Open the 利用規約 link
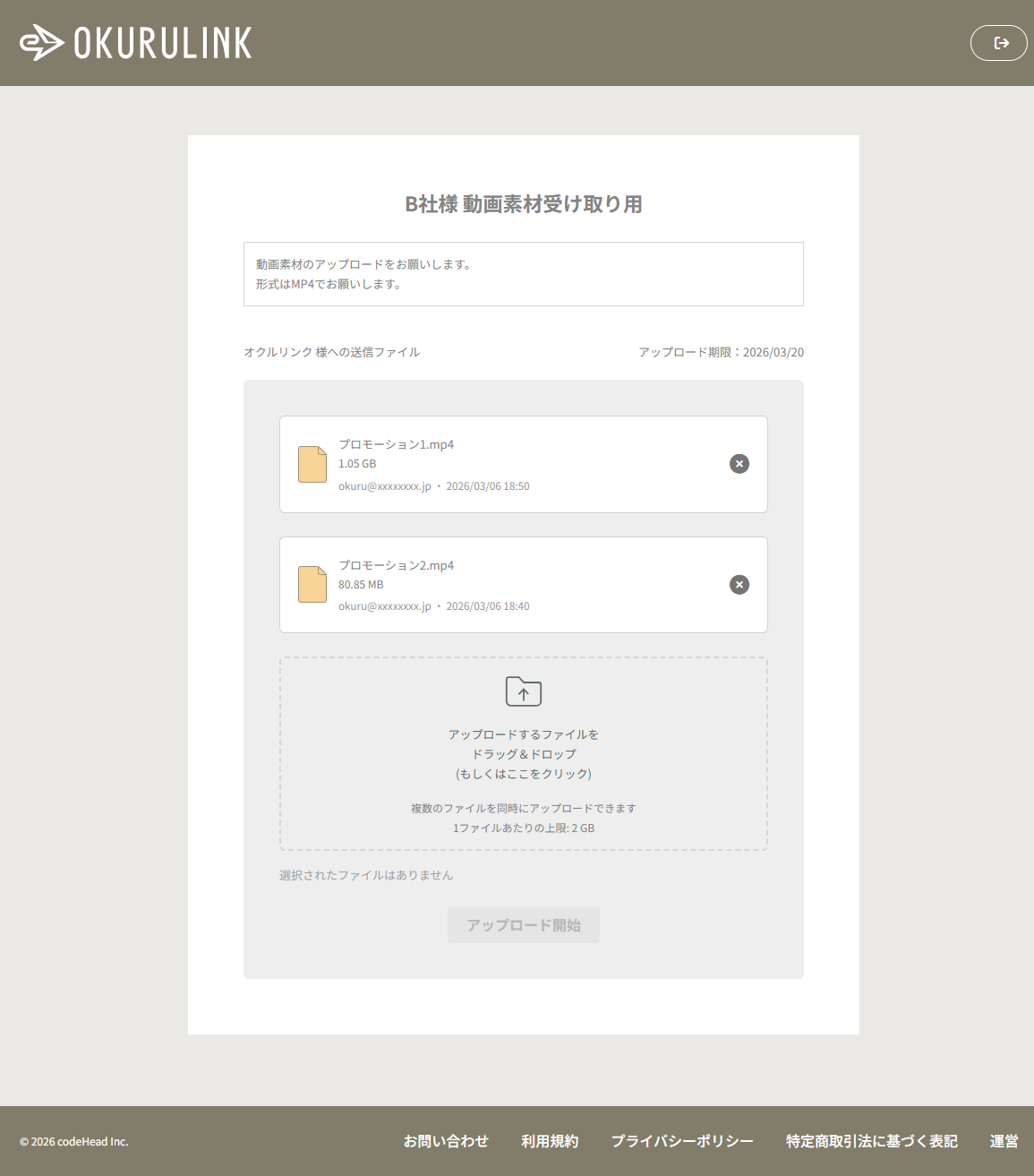Viewport: 1034px width, 1176px height. [550, 1141]
